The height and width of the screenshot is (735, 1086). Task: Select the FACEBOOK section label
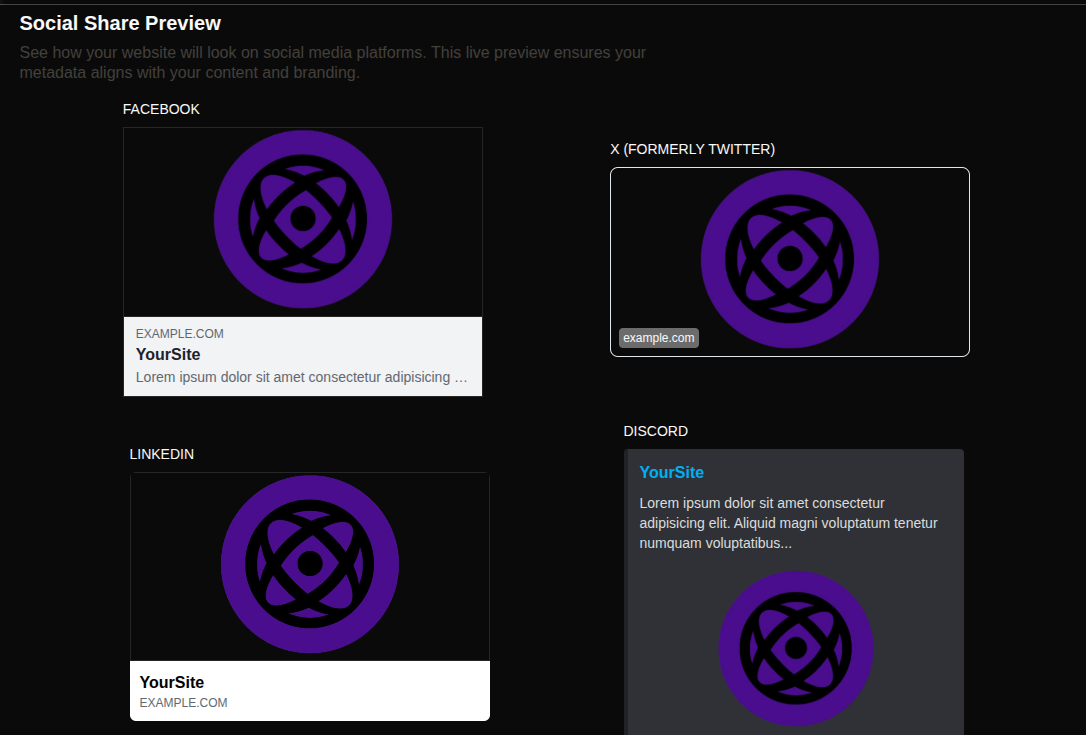[x=161, y=109]
